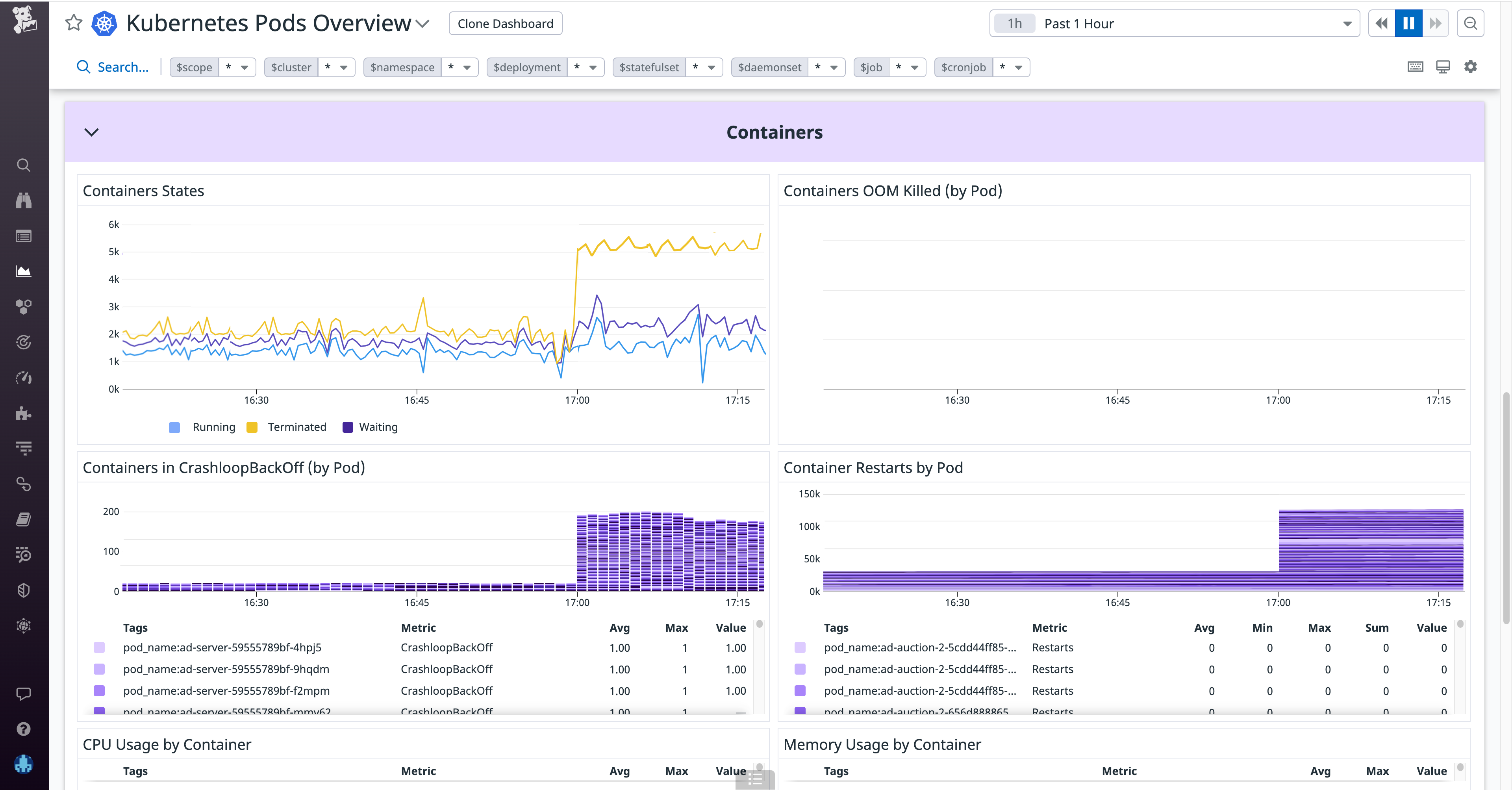Toggle the checkbox beside pod ad-server-59555789bf-4hpj5
The width and height of the screenshot is (1512, 790).
99,648
